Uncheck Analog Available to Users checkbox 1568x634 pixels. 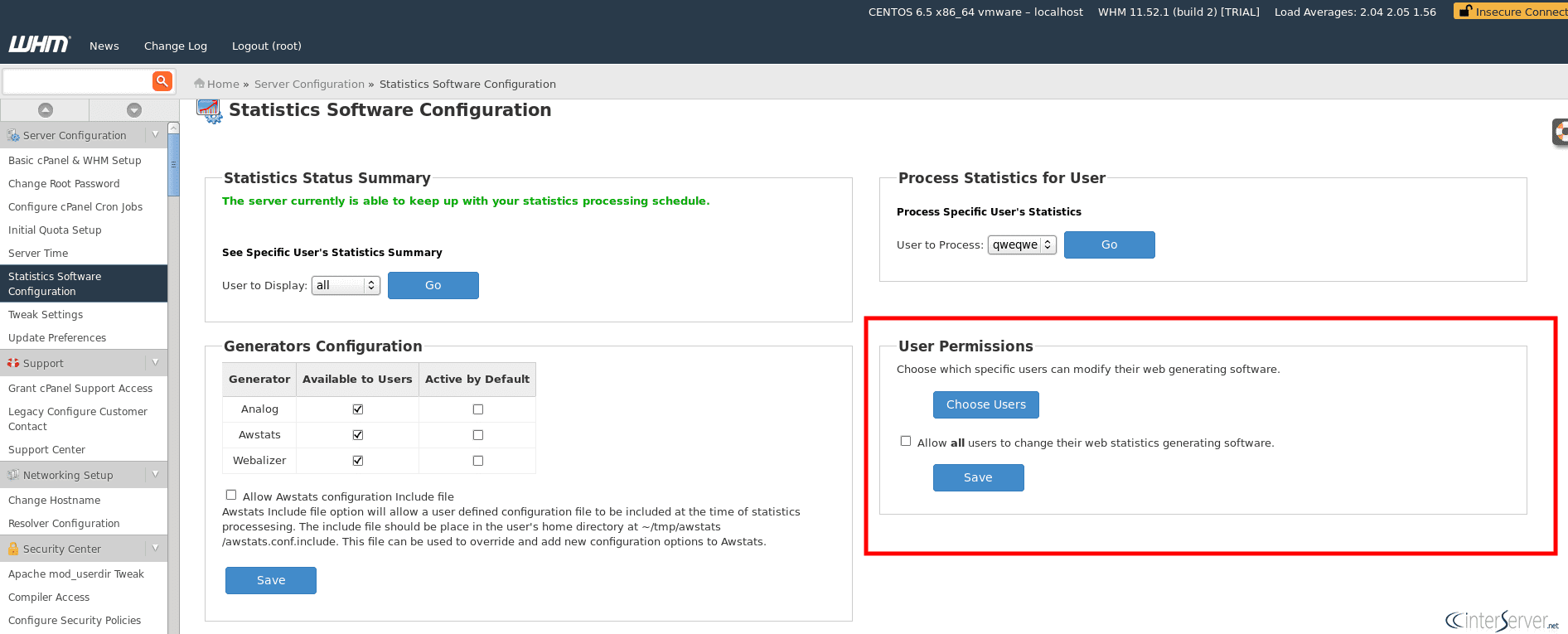358,409
